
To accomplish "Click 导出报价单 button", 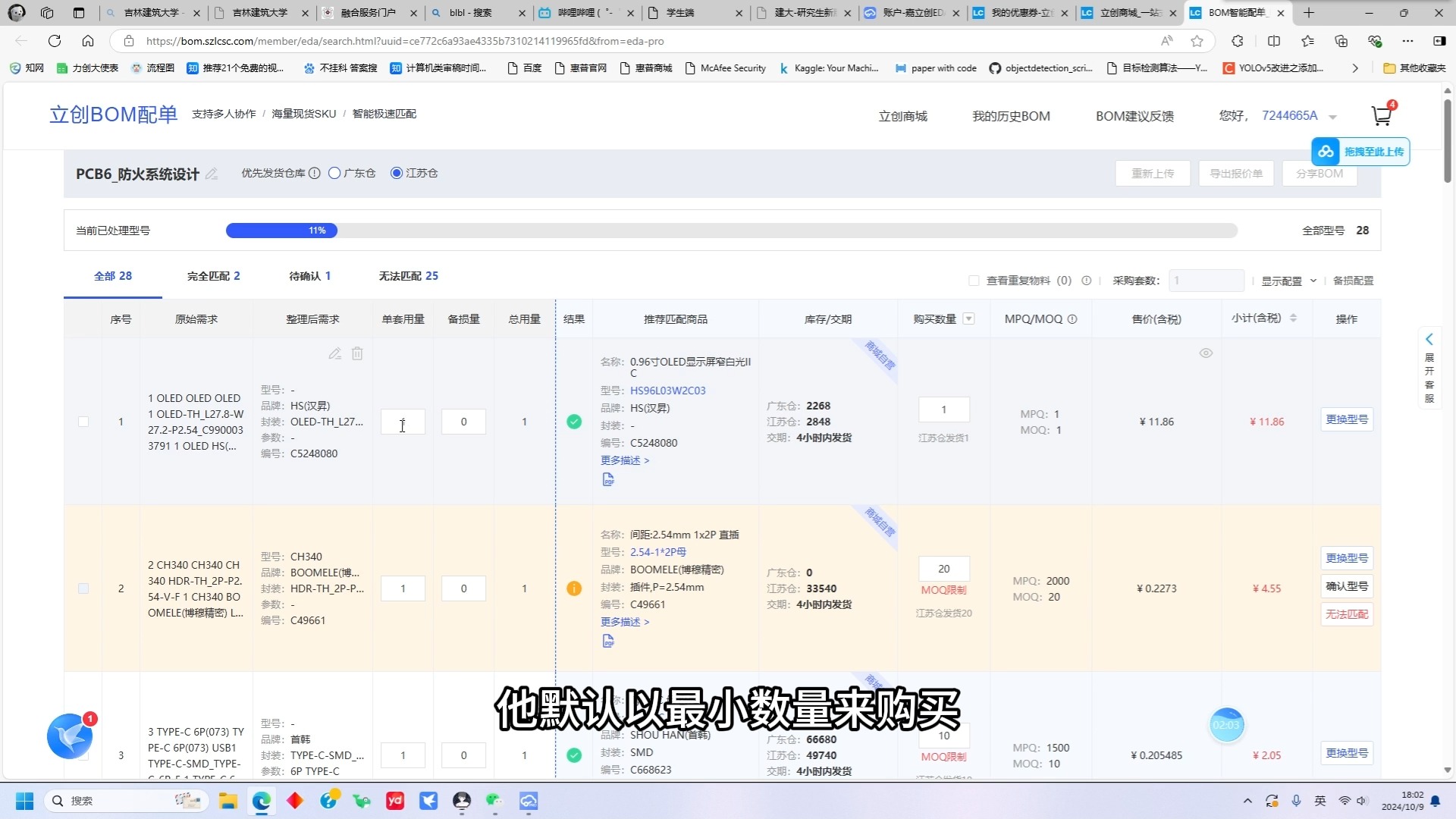I will (x=1236, y=174).
